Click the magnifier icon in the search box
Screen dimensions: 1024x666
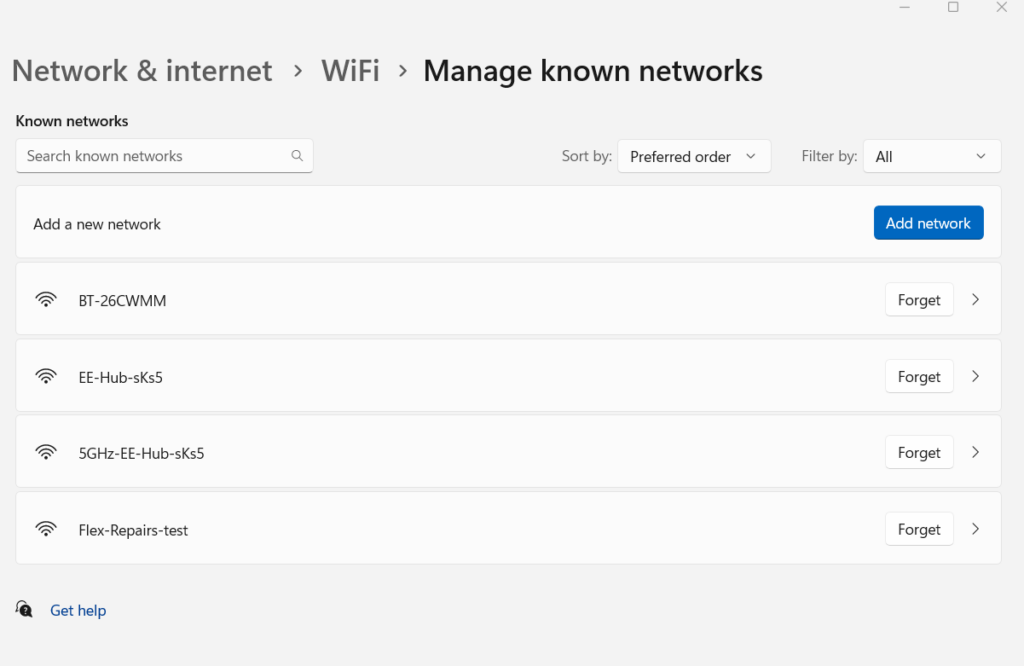click(297, 156)
